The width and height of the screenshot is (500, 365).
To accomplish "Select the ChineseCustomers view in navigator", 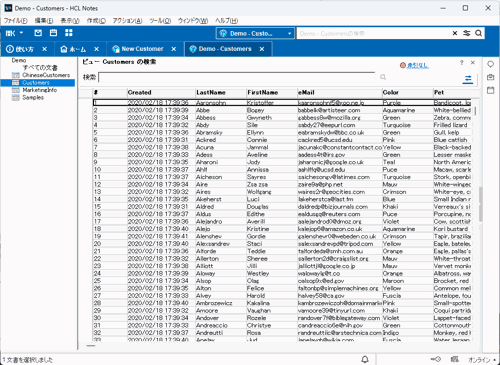I will point(46,75).
